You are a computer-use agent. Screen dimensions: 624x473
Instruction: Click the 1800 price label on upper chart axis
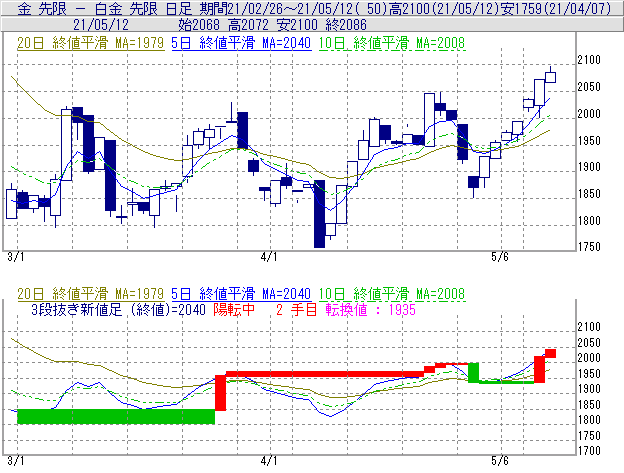pyautogui.click(x=589, y=220)
